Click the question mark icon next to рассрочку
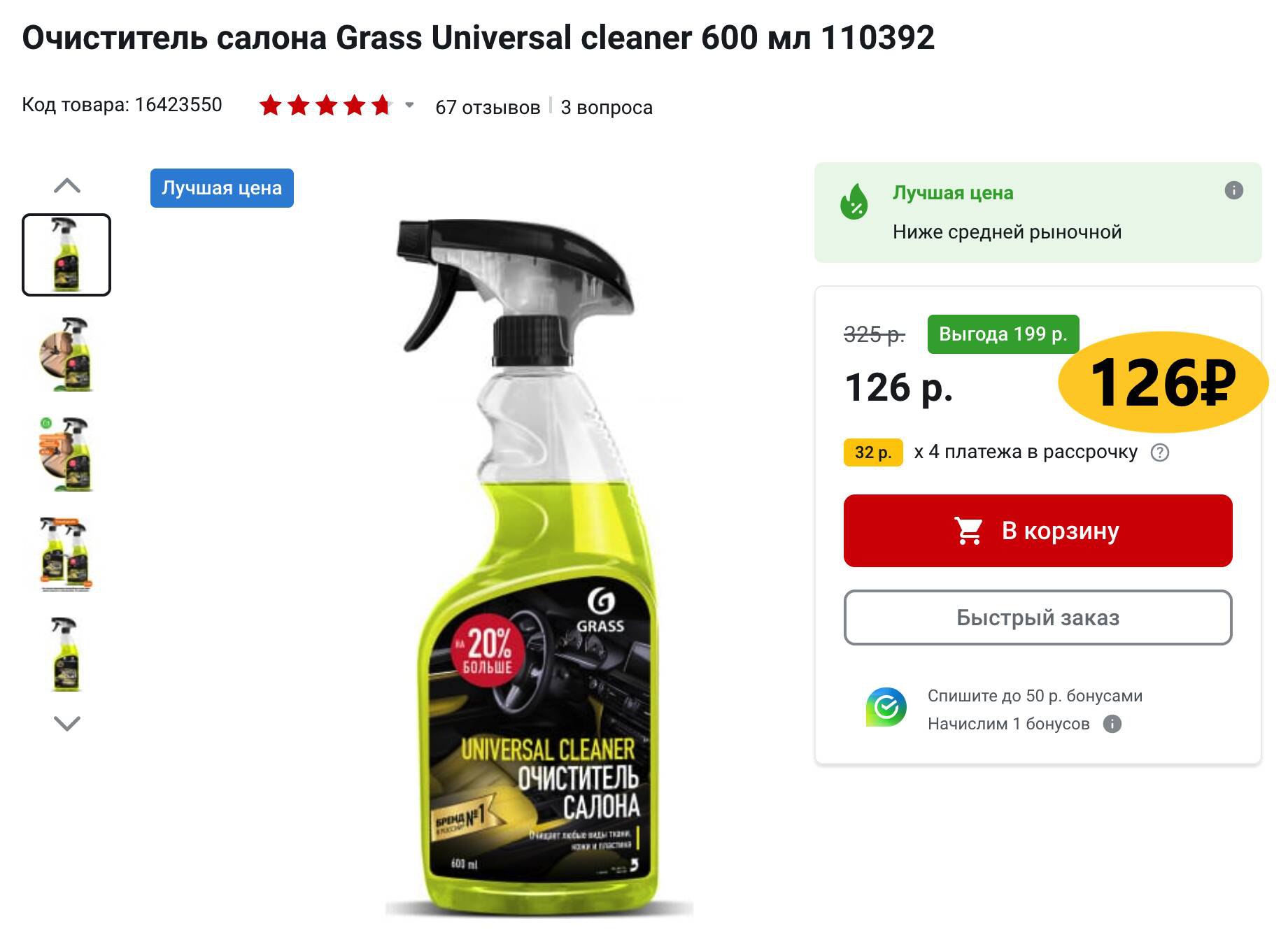Screen dimensions: 1288x949 [1160, 452]
